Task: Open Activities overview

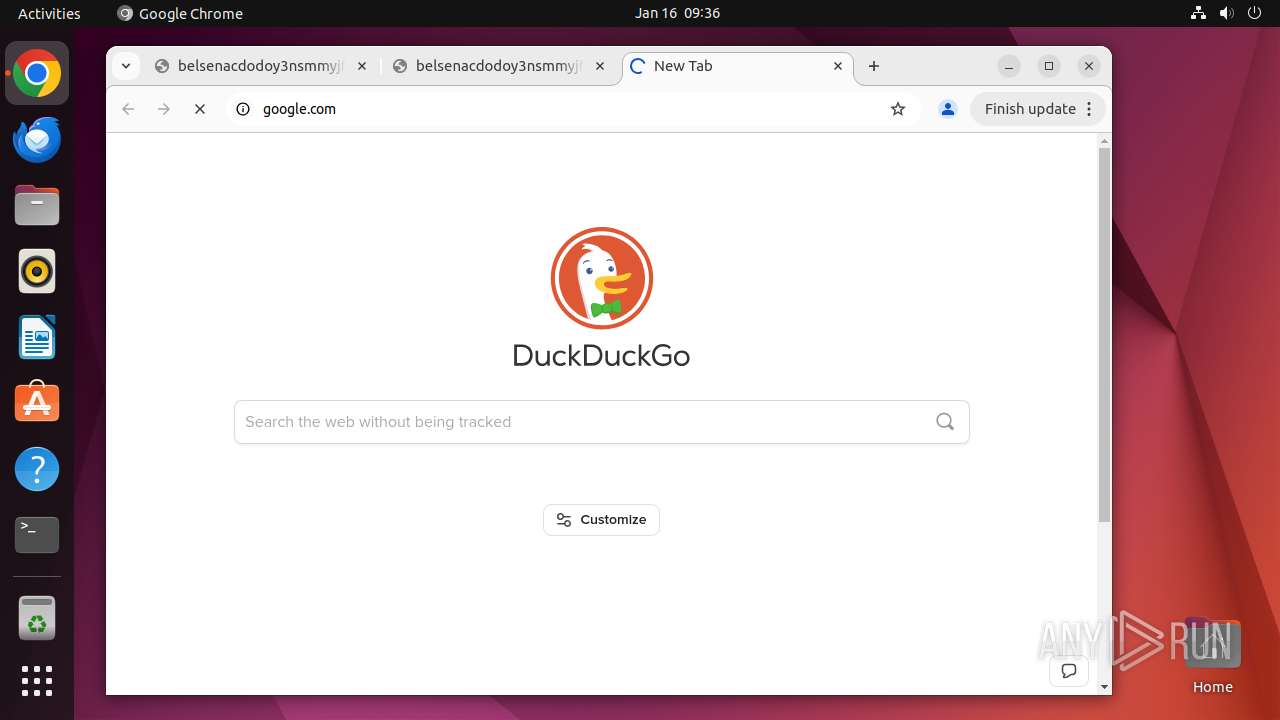Action: [x=49, y=13]
